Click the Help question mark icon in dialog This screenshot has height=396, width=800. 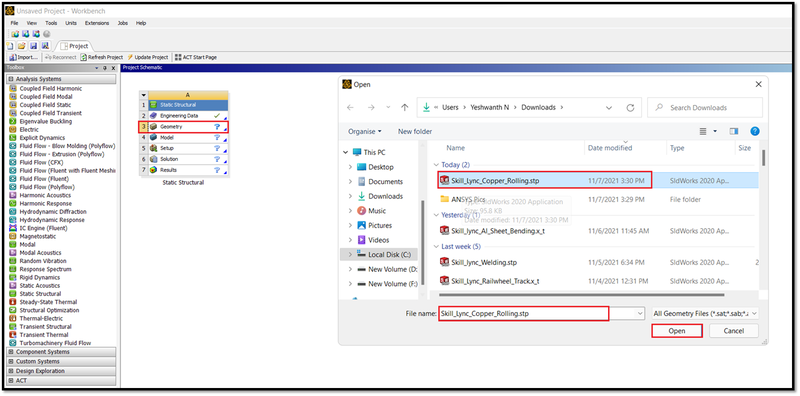pyautogui.click(x=755, y=131)
